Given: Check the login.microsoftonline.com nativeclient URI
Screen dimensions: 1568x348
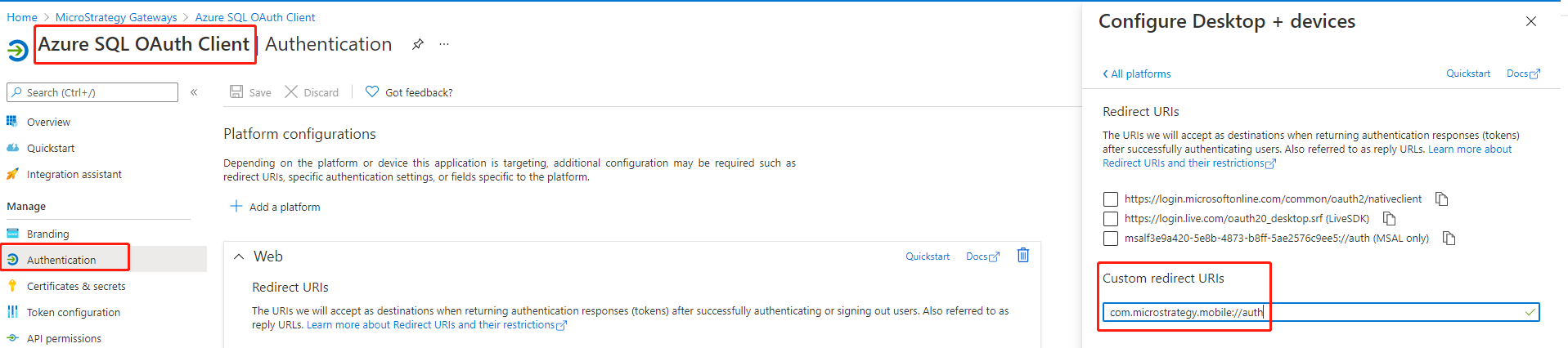Looking at the screenshot, I should point(1110,199).
